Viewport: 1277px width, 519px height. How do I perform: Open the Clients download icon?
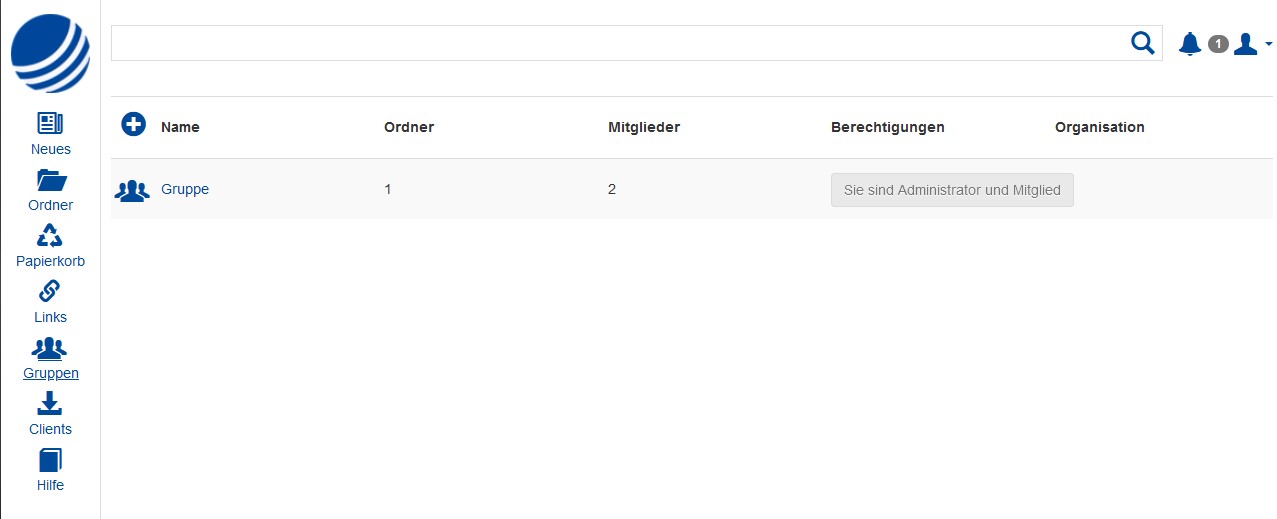click(x=50, y=403)
